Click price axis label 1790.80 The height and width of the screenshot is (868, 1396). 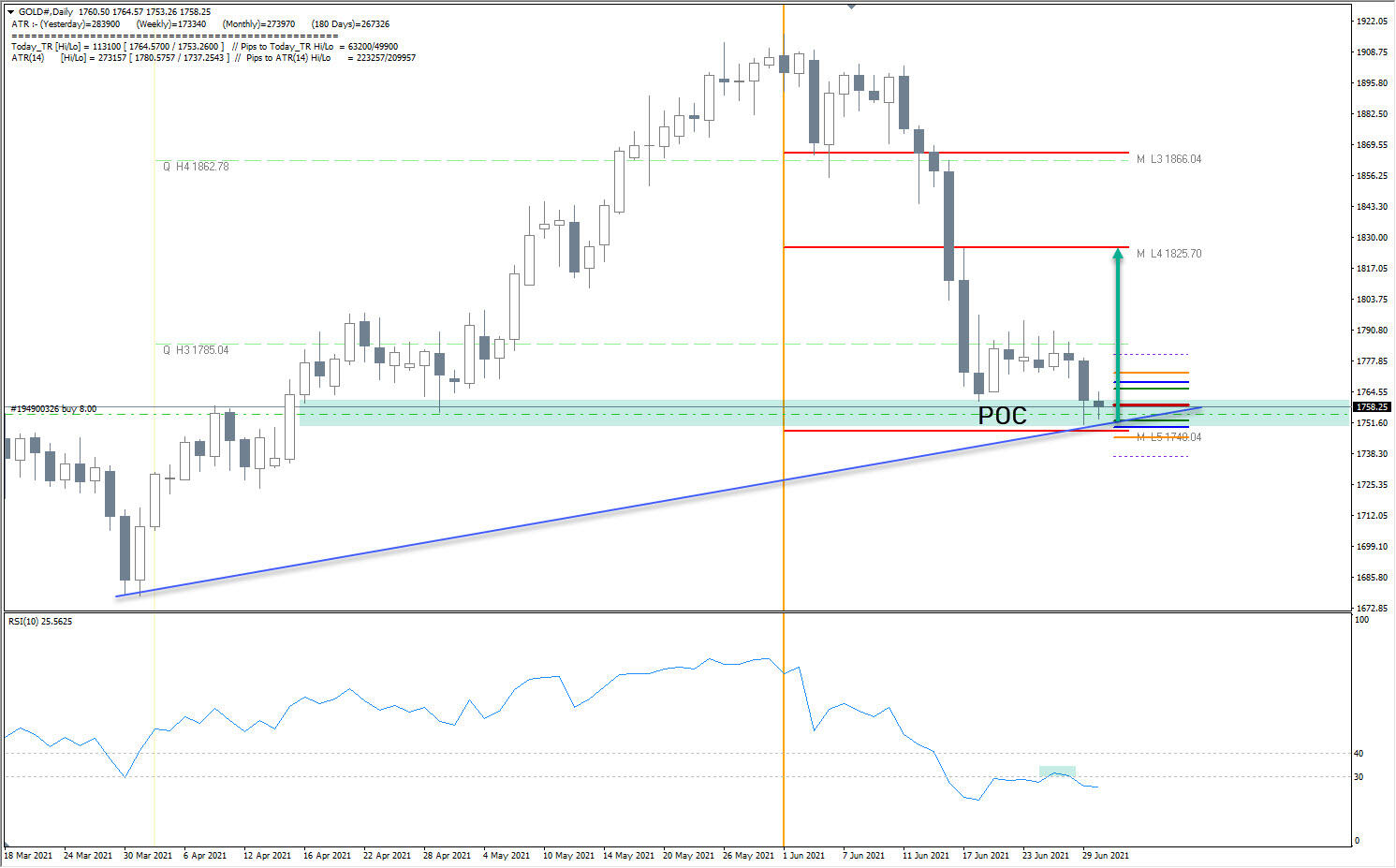(1372, 331)
